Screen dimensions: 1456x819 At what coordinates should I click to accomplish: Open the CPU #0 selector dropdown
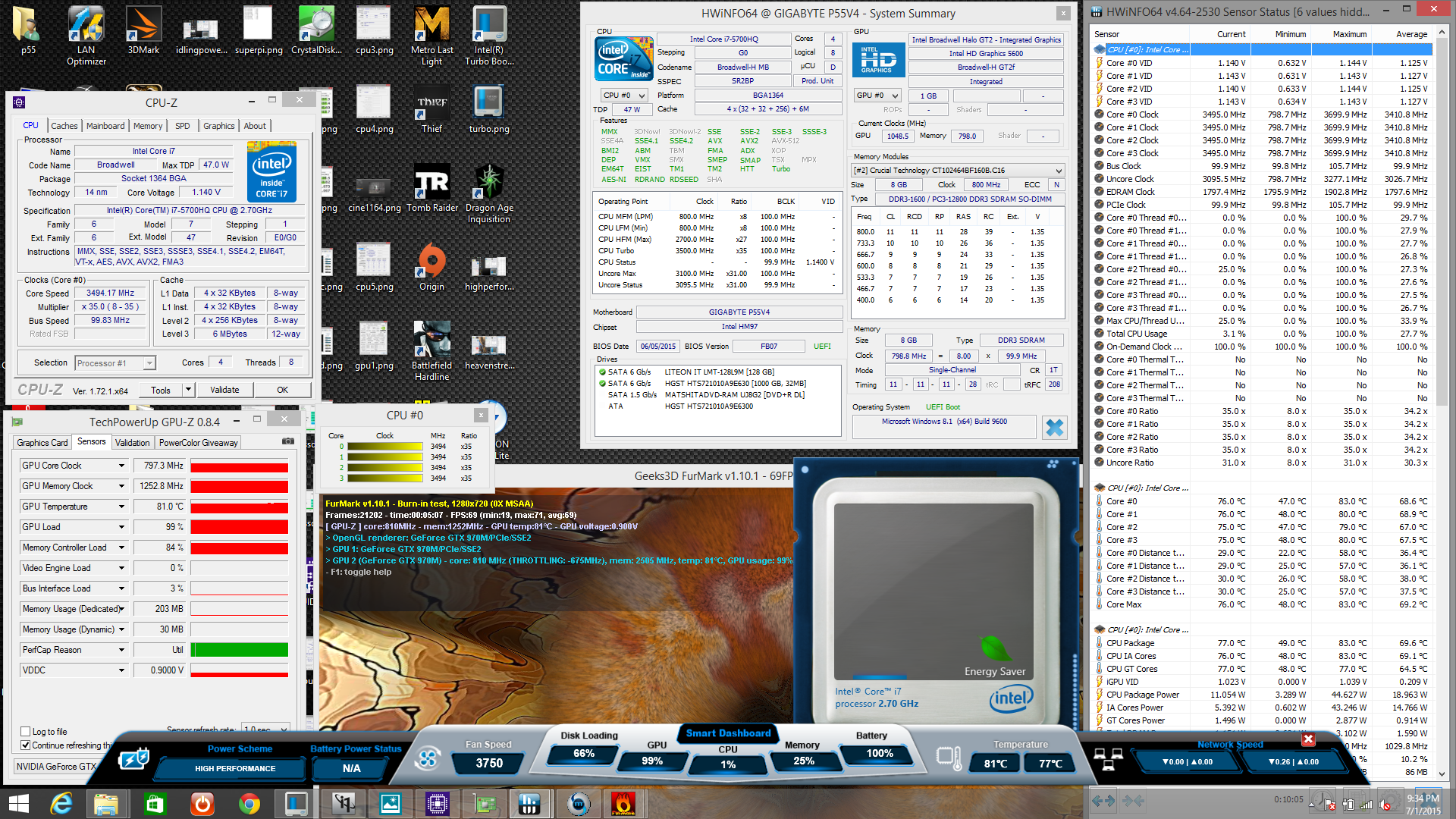pyautogui.click(x=624, y=96)
